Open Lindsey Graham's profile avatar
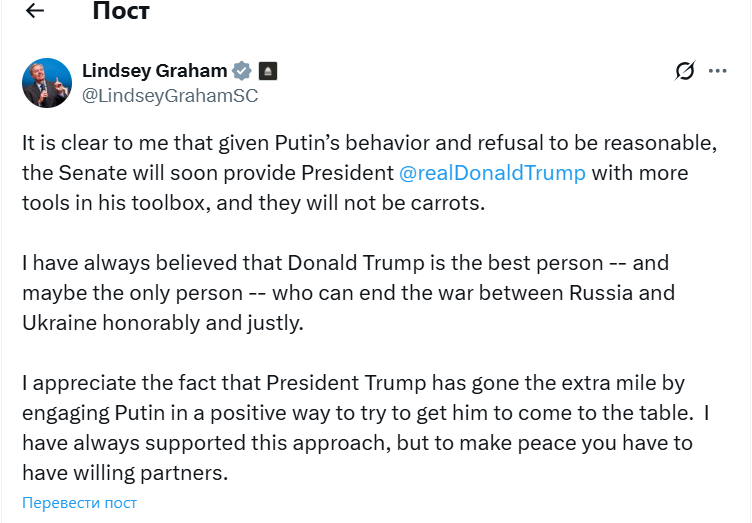Image resolution: width=752 pixels, height=523 pixels. pyautogui.click(x=47, y=83)
